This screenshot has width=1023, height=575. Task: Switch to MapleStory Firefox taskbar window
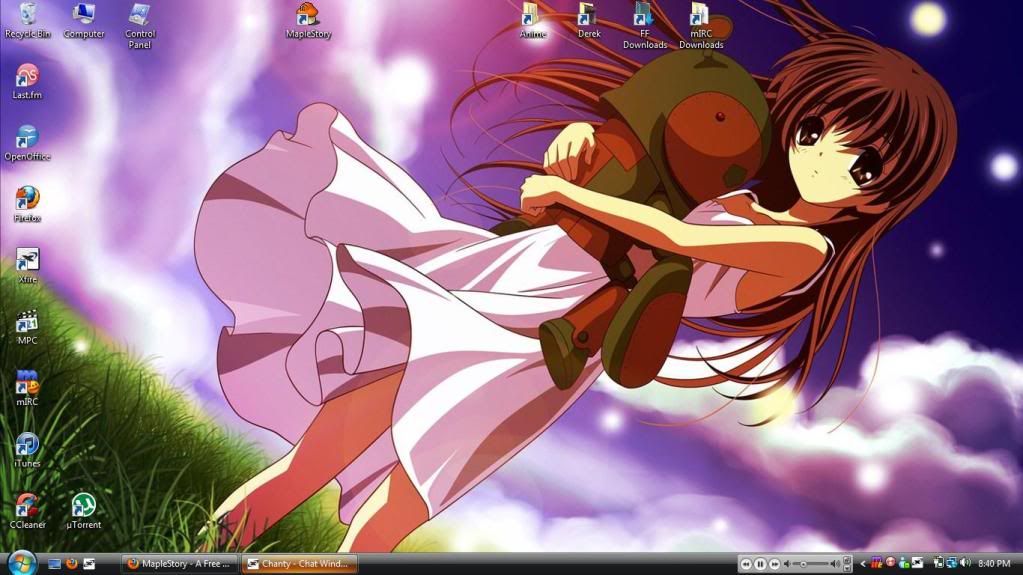[x=179, y=564]
